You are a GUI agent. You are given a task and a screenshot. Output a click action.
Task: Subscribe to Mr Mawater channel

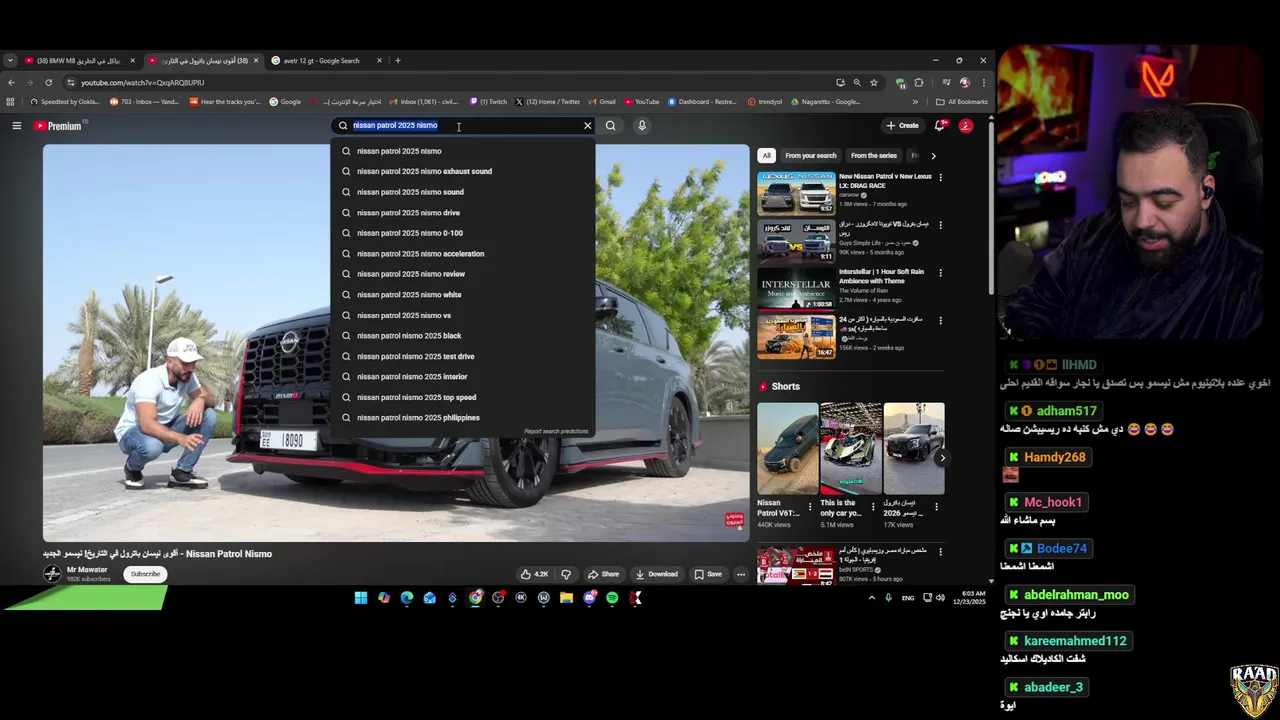(x=145, y=574)
